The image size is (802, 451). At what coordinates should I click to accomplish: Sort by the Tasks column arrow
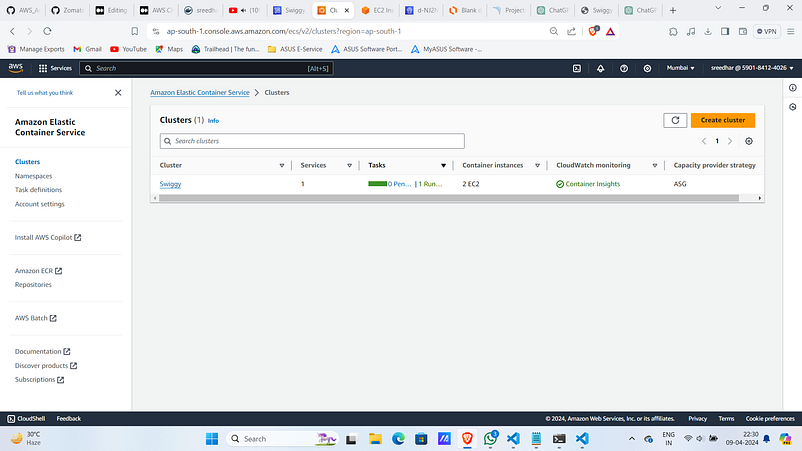(x=443, y=166)
